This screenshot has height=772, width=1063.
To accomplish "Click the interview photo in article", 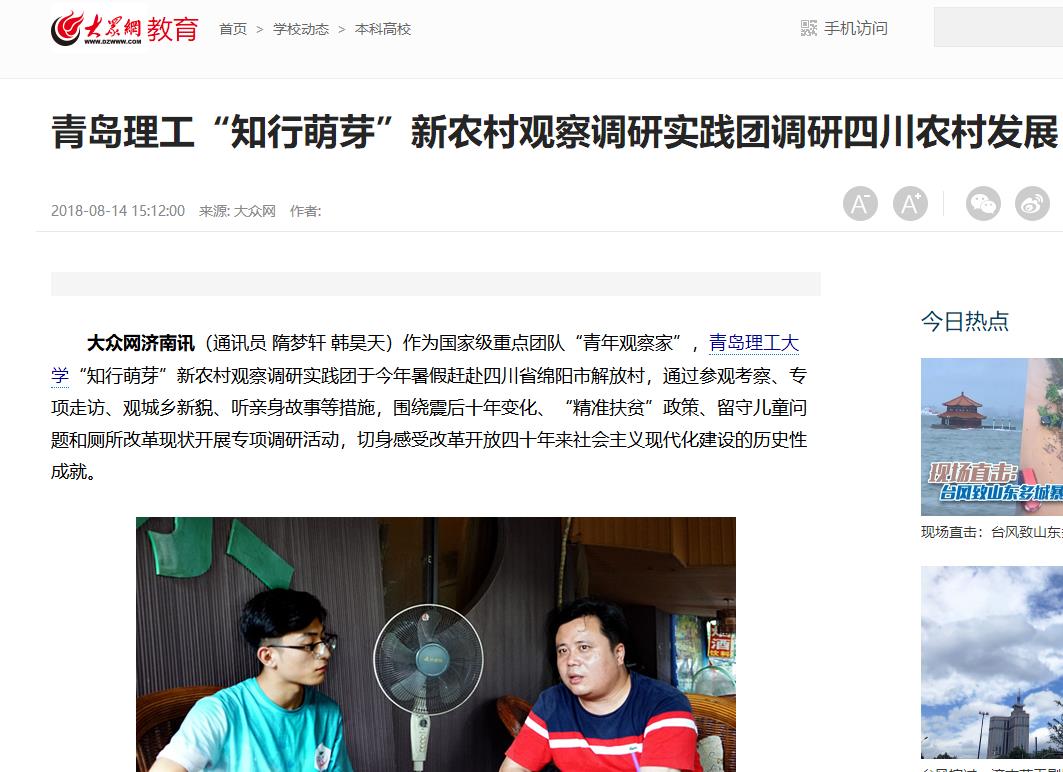I will [436, 645].
